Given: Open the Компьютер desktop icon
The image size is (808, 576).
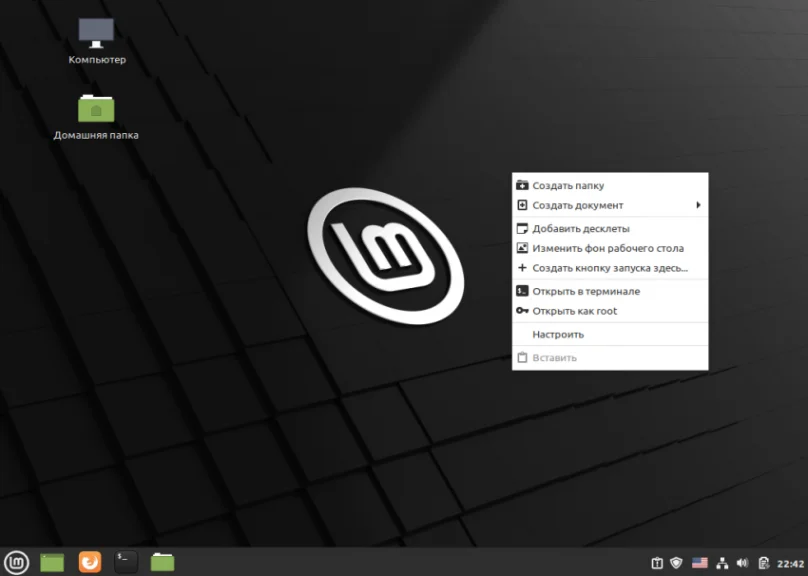Looking at the screenshot, I should tap(96, 34).
